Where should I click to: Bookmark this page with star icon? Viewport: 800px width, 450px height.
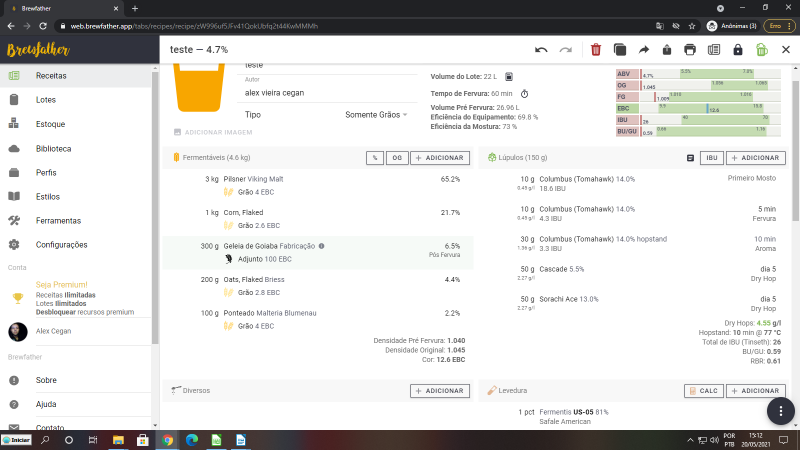tap(692, 26)
